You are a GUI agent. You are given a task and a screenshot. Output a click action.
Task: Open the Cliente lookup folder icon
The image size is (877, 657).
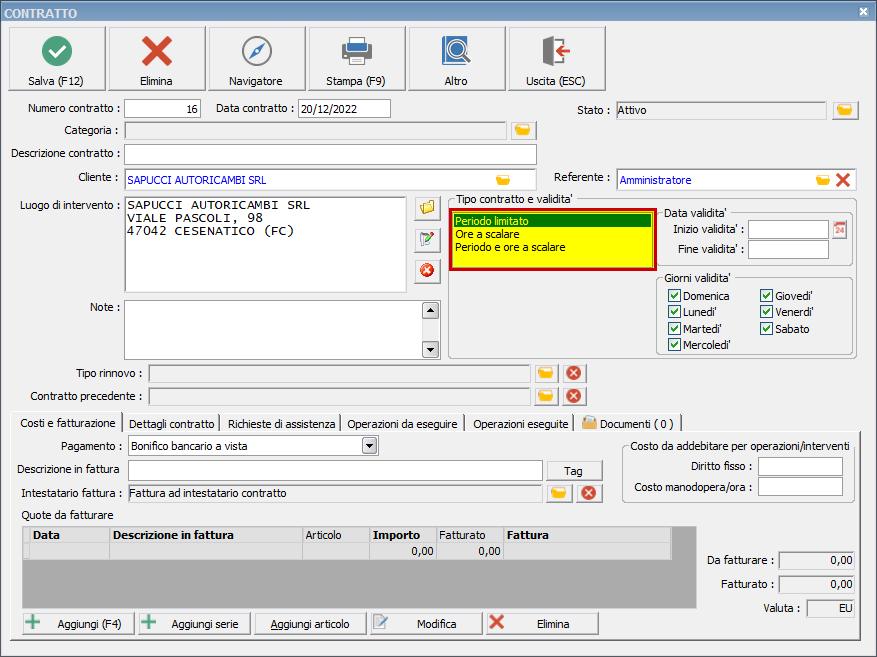(x=503, y=180)
